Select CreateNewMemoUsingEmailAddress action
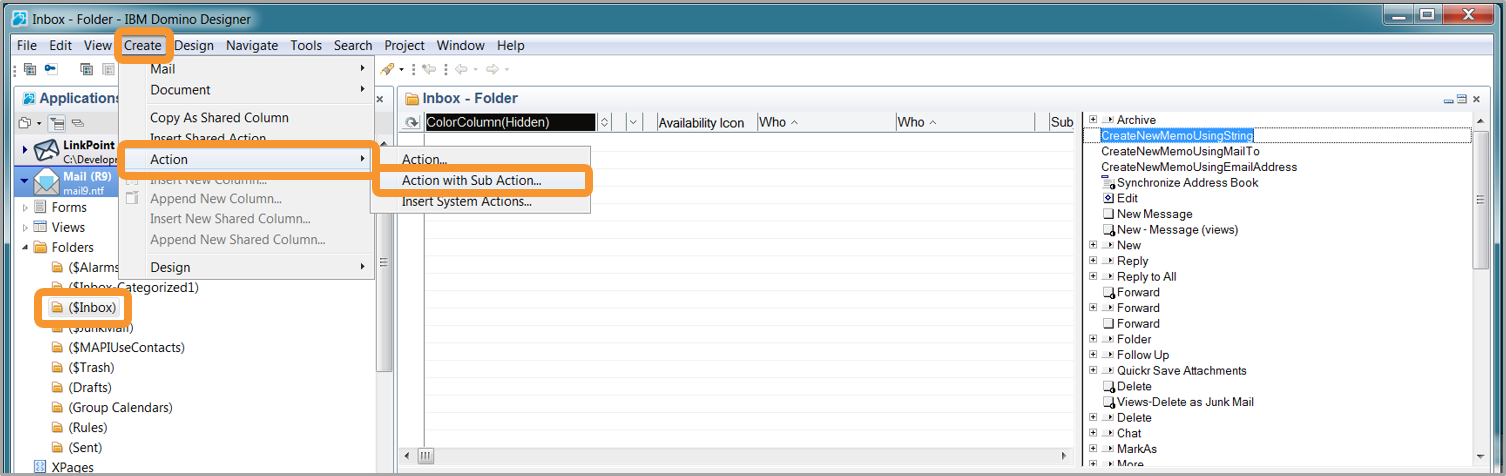Screen dimensions: 1506x476 tap(1199, 167)
